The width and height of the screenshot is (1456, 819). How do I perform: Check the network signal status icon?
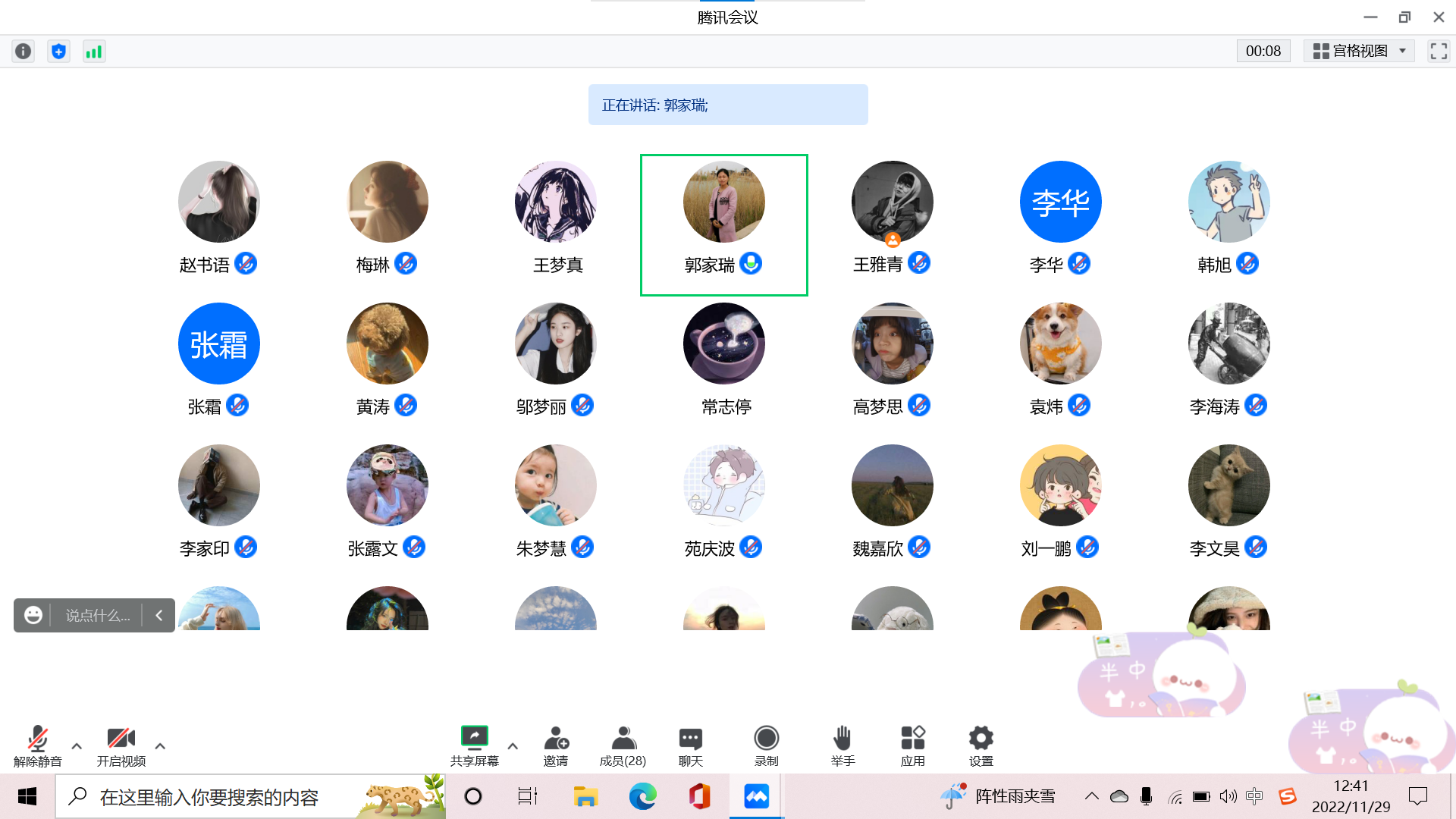tap(93, 51)
